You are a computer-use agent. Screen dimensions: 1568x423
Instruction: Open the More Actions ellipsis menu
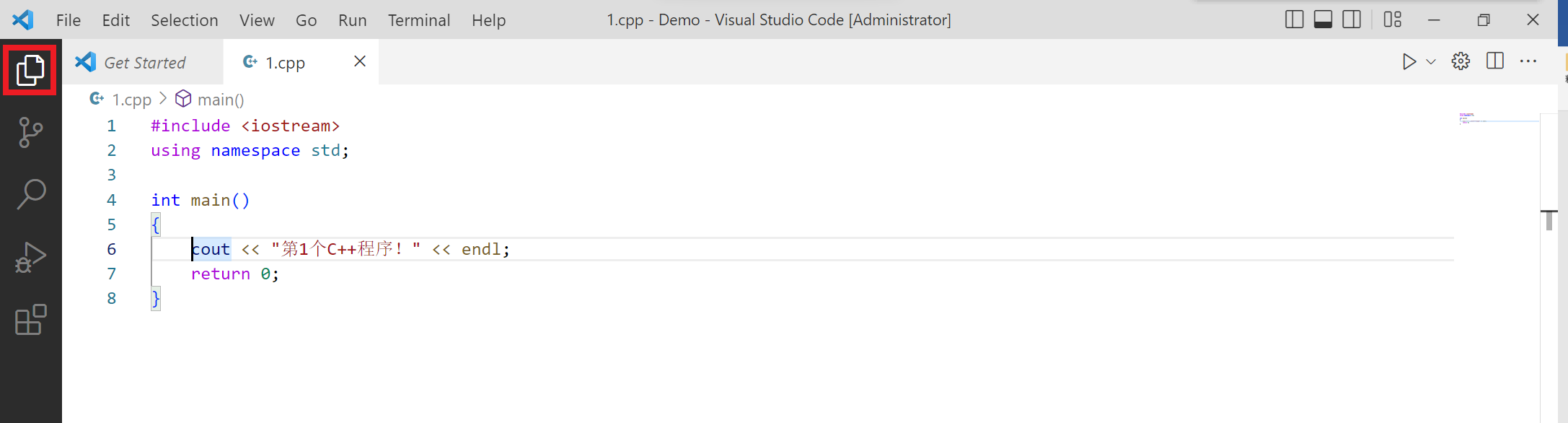point(1528,62)
